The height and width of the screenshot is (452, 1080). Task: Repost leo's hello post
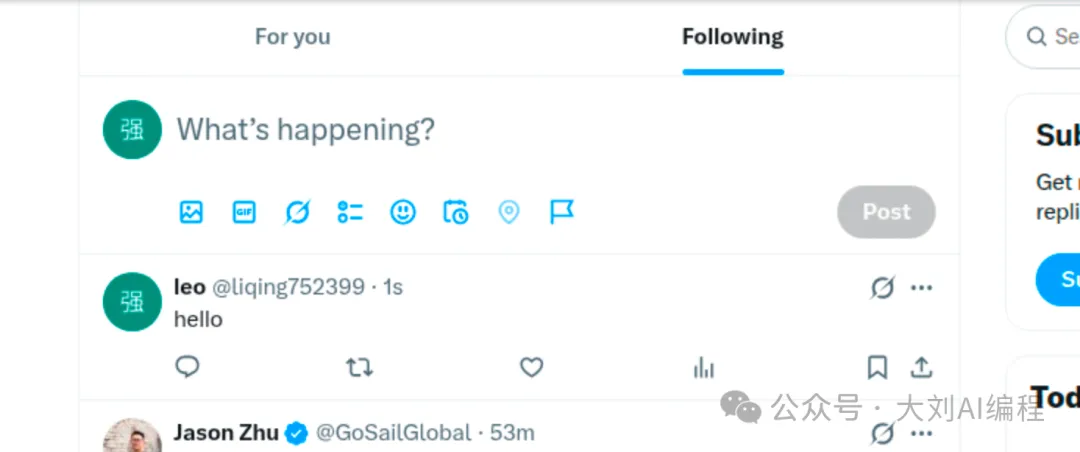pyautogui.click(x=359, y=368)
